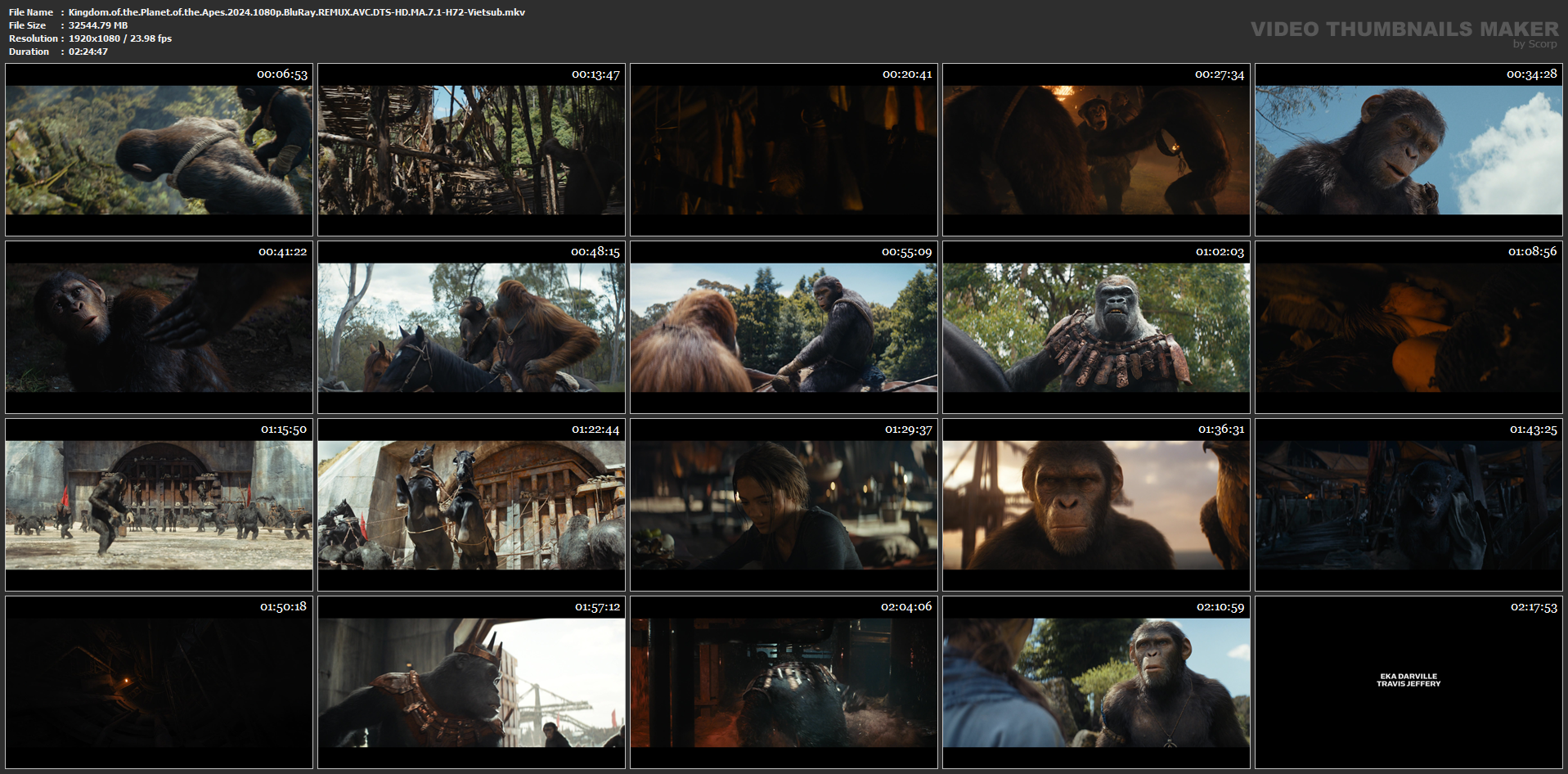
Task: Click the 00:06:53 timestamp text
Action: click(x=282, y=74)
